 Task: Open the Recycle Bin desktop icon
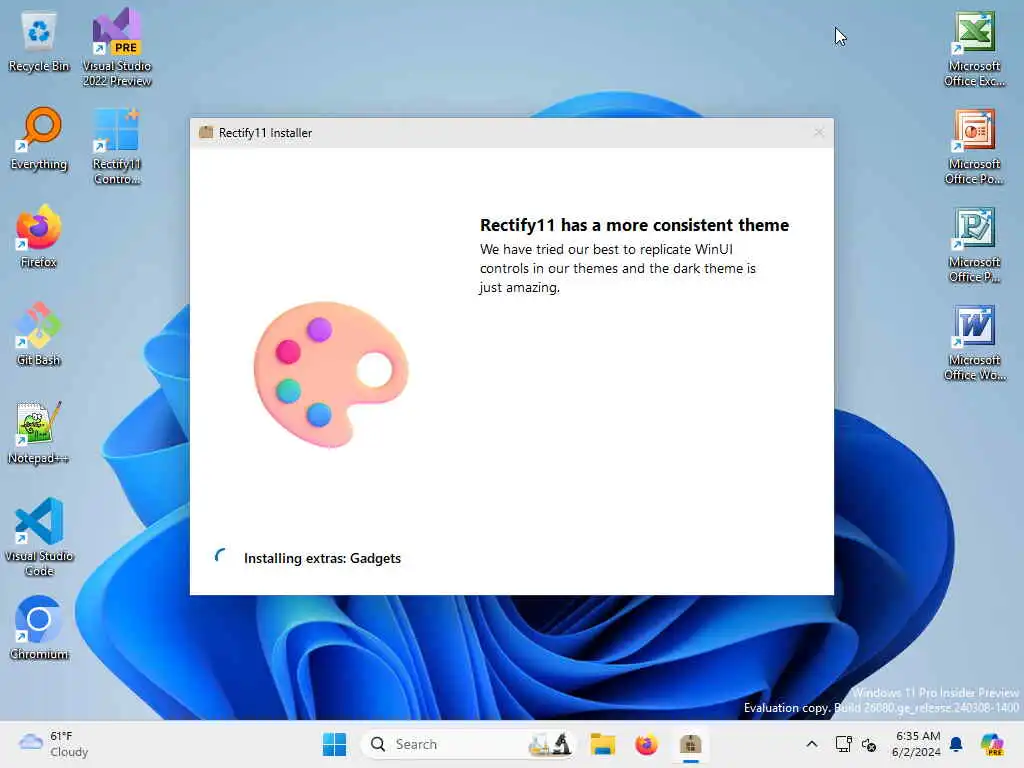pyautogui.click(x=39, y=42)
